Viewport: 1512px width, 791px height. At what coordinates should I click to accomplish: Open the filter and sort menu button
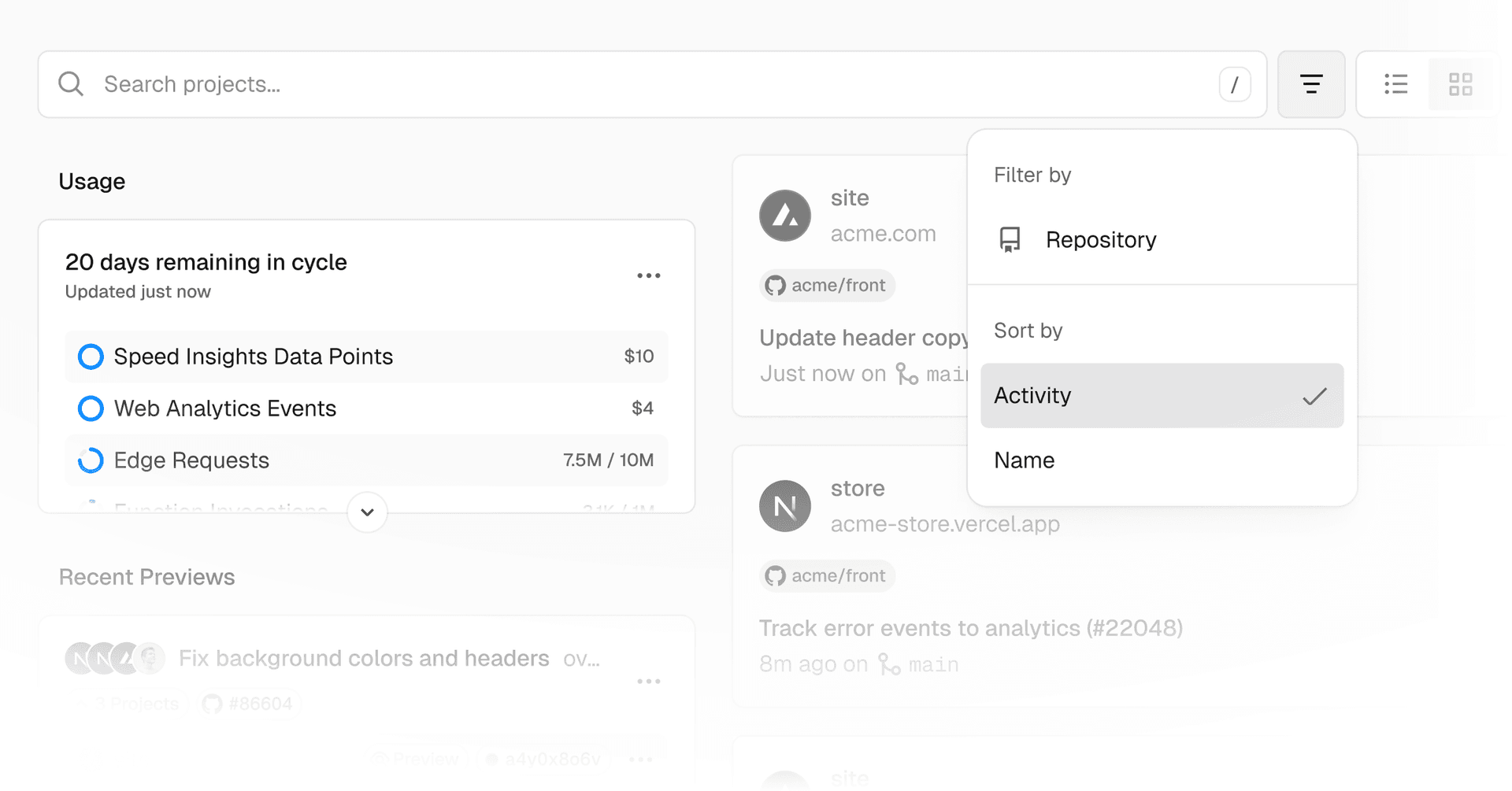(x=1311, y=84)
